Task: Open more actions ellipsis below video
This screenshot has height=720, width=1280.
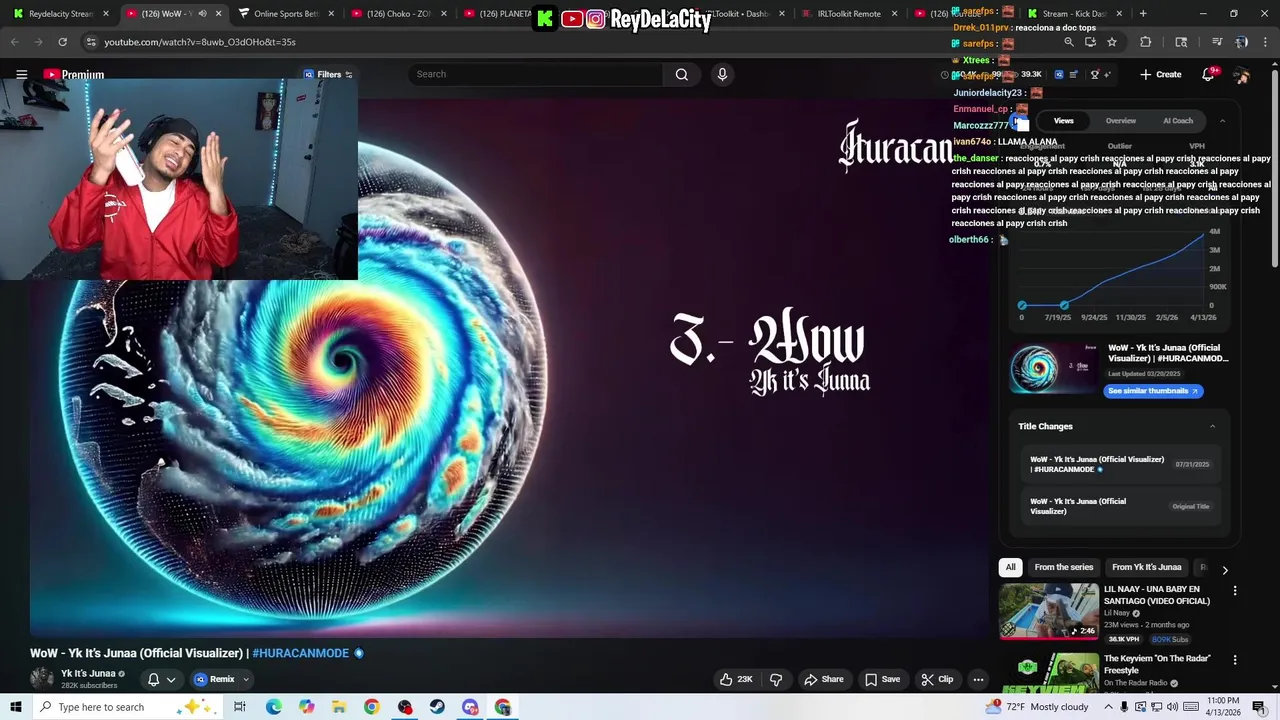Action: pos(978,679)
